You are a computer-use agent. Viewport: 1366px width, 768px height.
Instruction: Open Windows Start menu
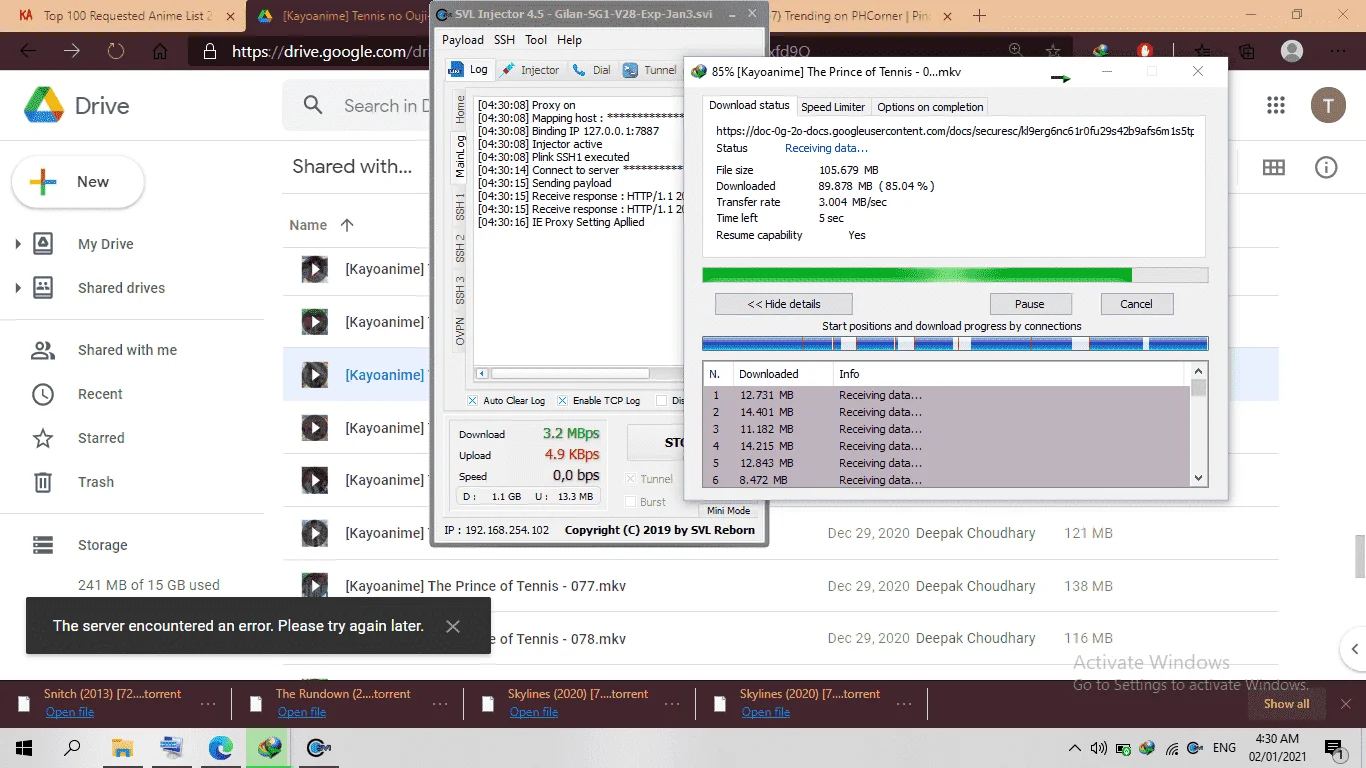(24, 748)
